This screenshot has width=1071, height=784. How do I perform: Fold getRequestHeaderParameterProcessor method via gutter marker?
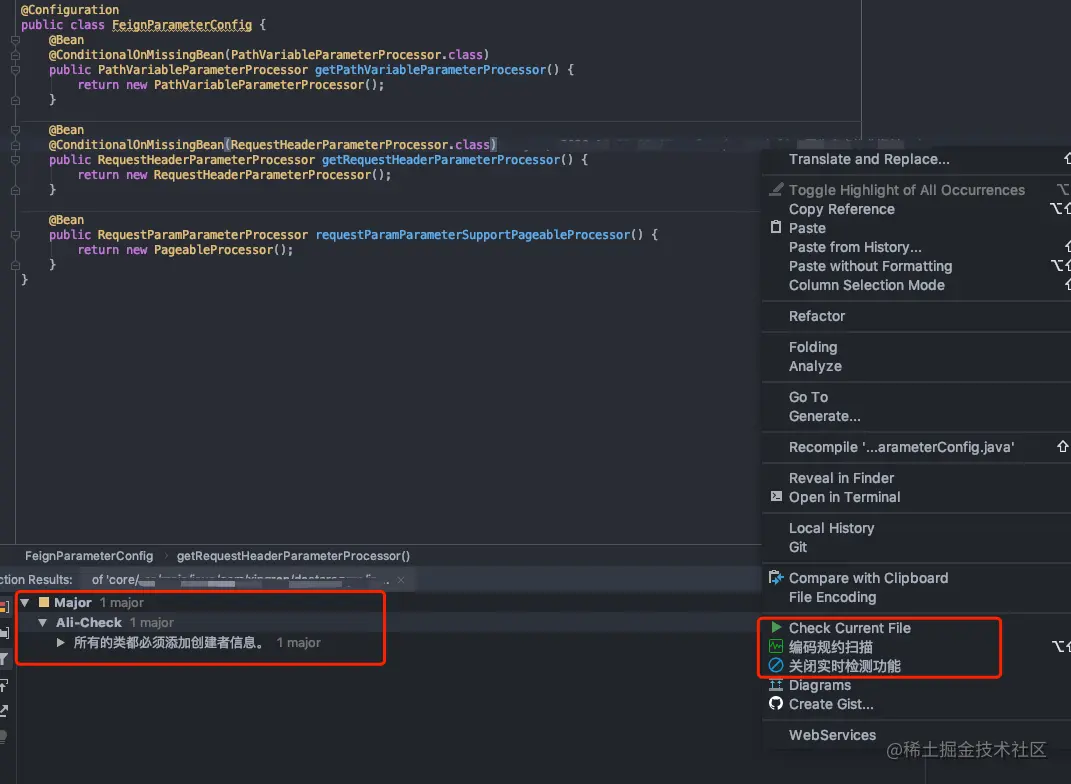[15, 160]
